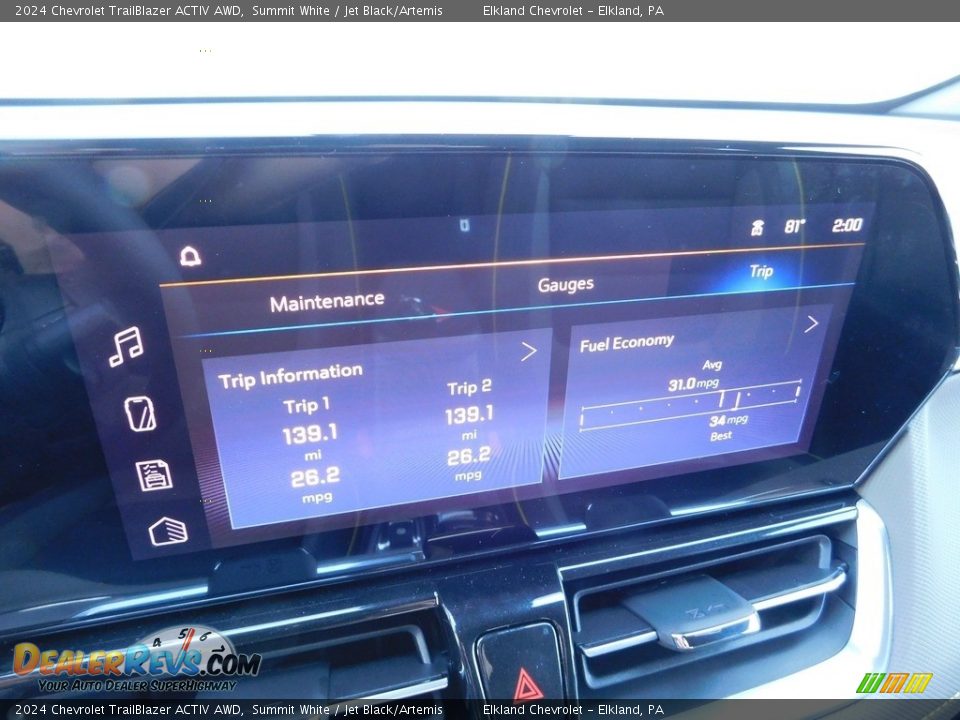Tap the phone status icon near temperature

(x=757, y=228)
